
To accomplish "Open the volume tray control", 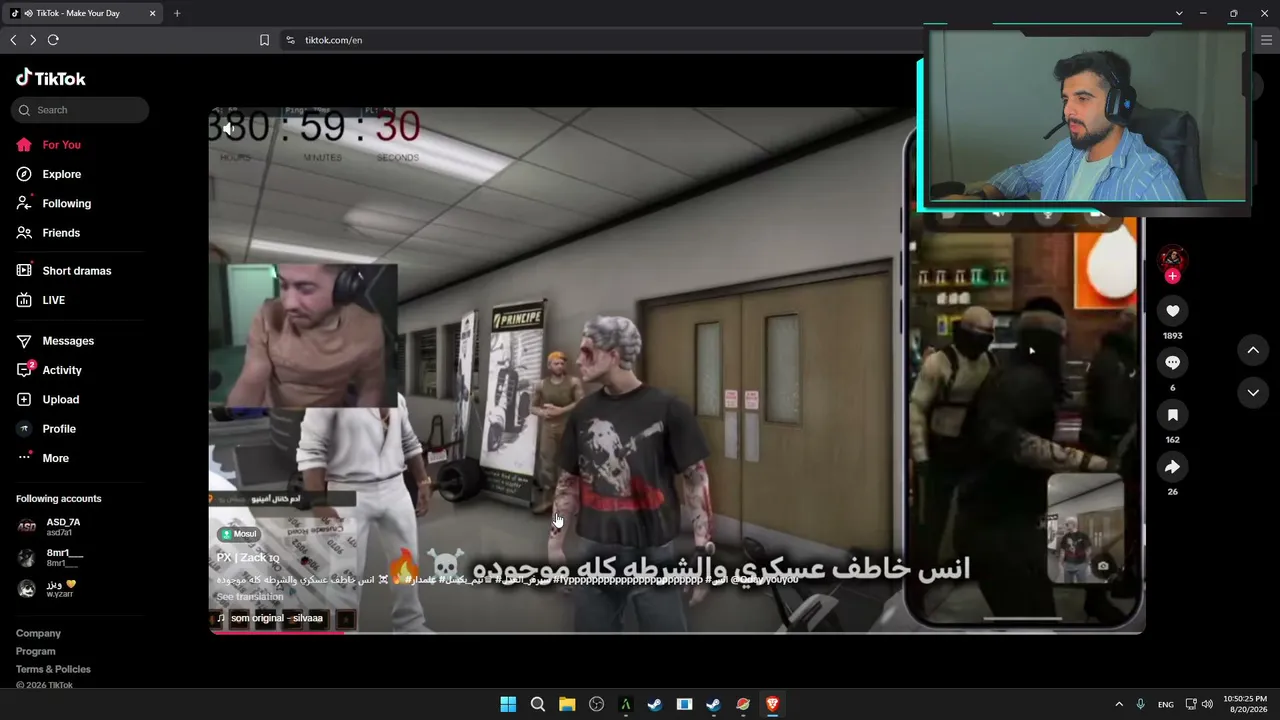I will click(x=1208, y=704).
